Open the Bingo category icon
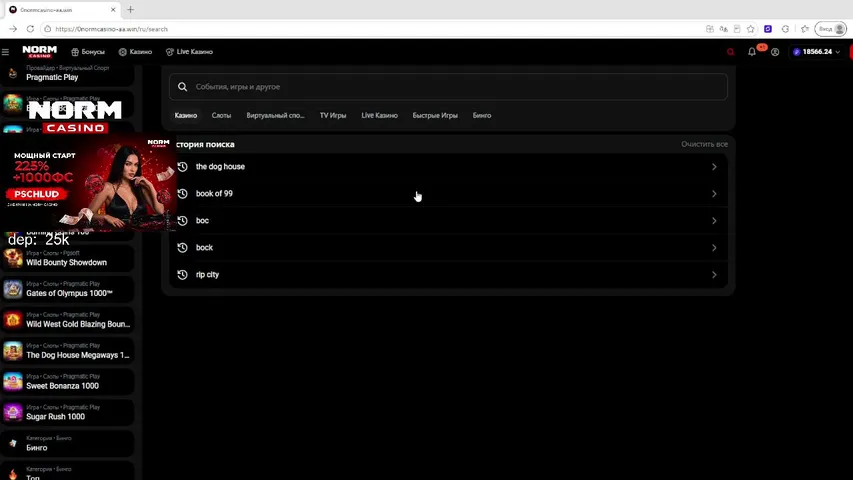The image size is (853, 480). point(13,444)
